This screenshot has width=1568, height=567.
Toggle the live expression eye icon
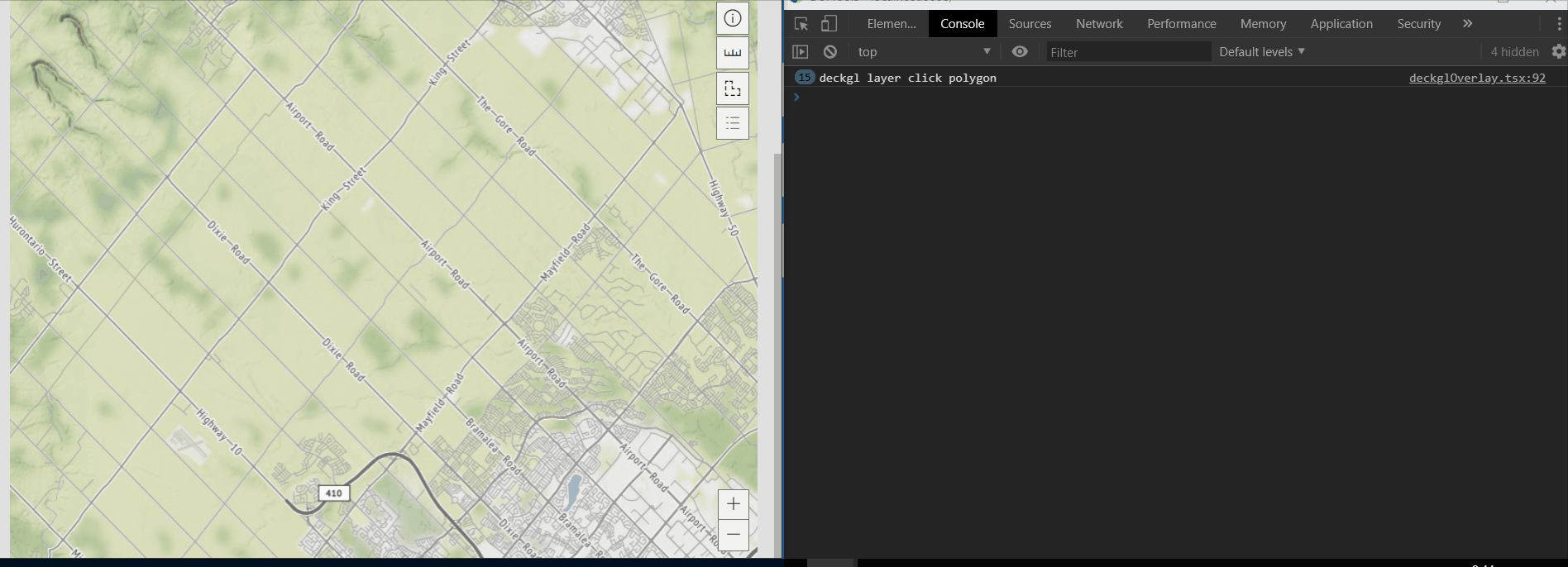(1020, 52)
